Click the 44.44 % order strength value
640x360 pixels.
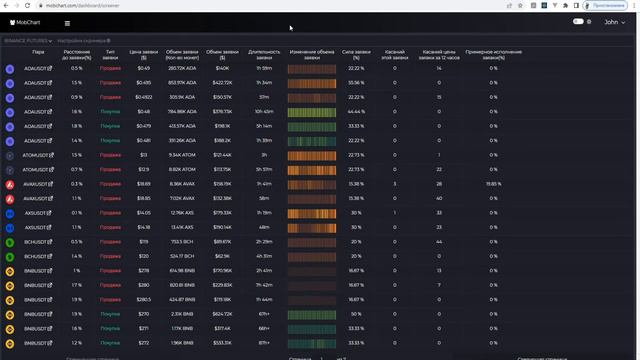click(356, 112)
